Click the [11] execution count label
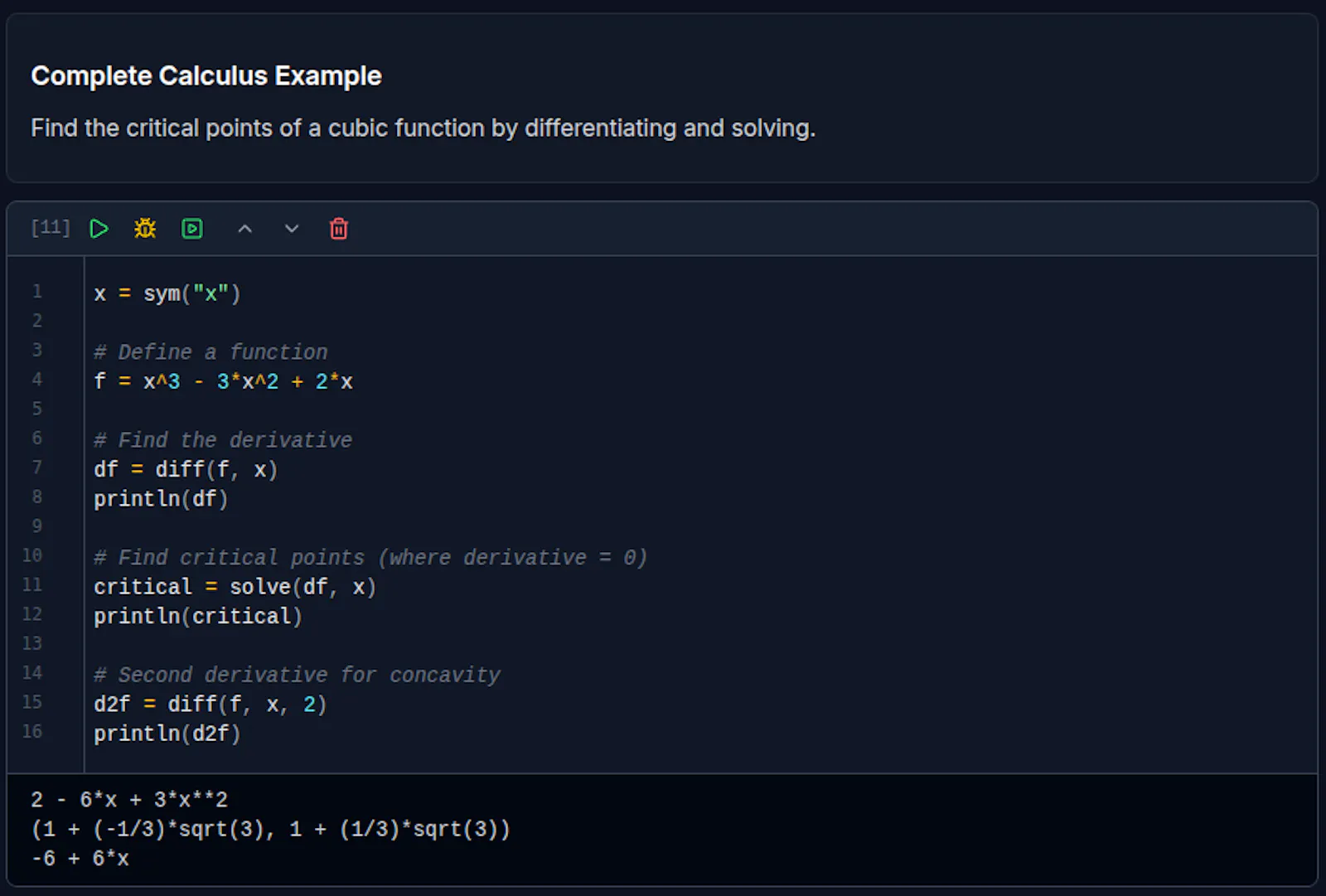 (51, 228)
